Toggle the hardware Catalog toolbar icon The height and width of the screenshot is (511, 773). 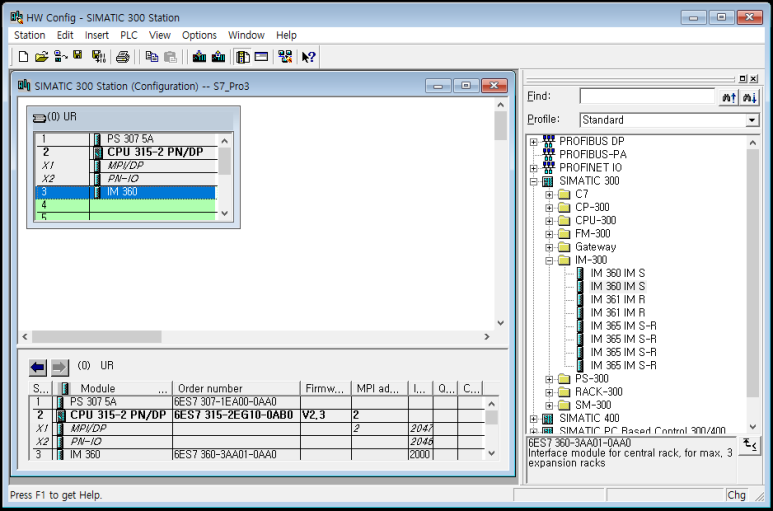[243, 57]
